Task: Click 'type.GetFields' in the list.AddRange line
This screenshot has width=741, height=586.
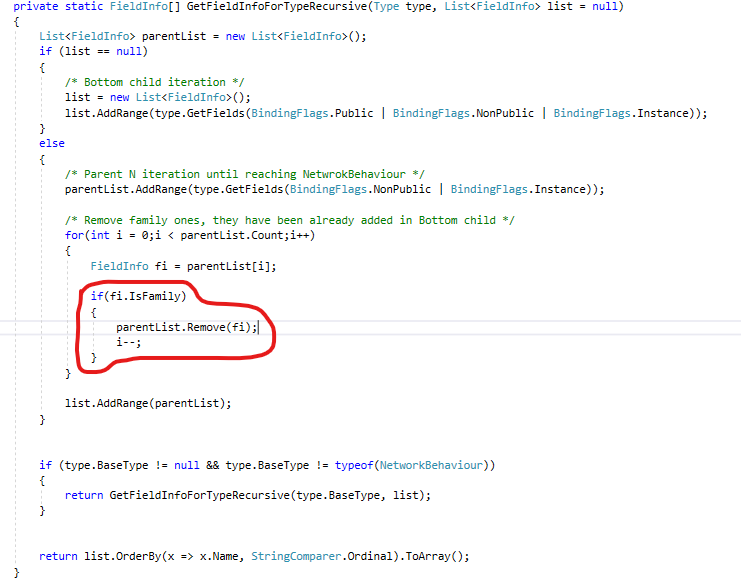Action: click(199, 113)
